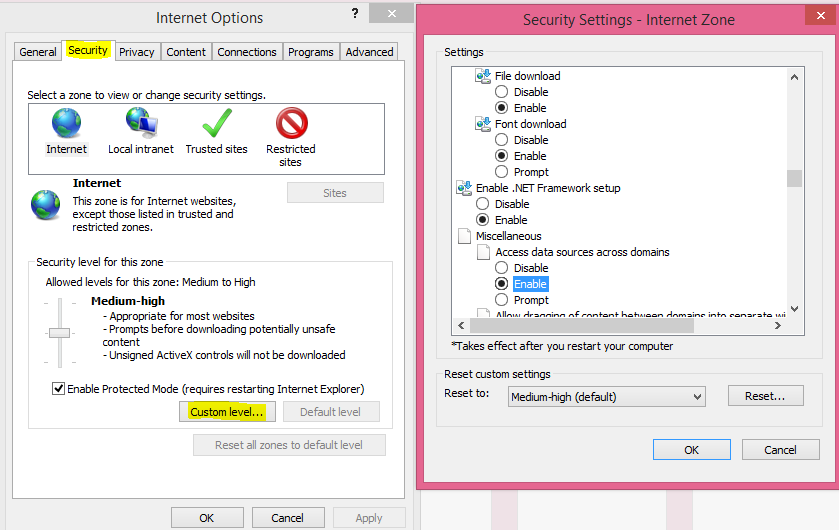The height and width of the screenshot is (530, 839).
Task: Click the Internet Options help question mark
Action: tap(355, 14)
